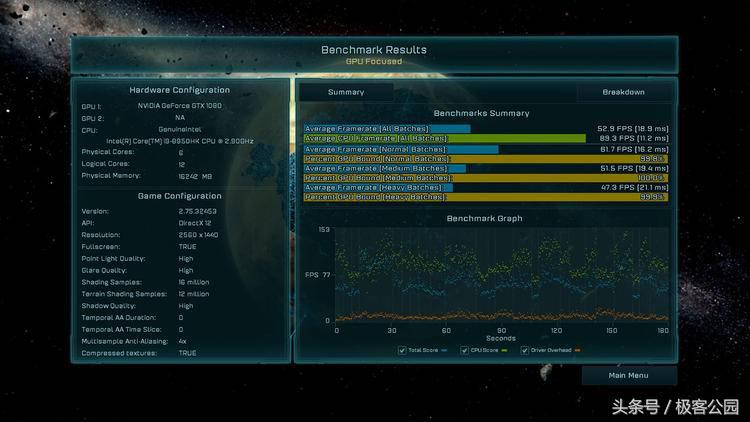Click the Average Framerate (All Batches) bar
This screenshot has height=422, width=750.
click(387, 129)
